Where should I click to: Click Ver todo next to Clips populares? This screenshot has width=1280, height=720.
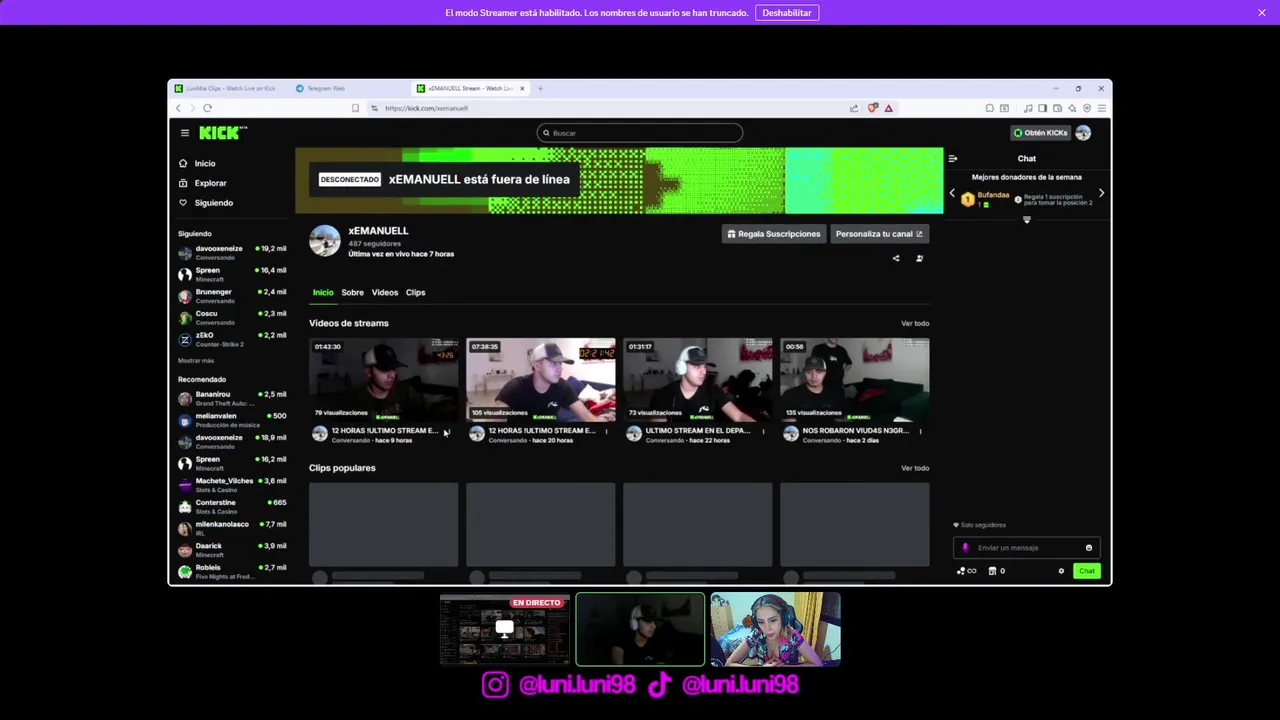tap(915, 468)
